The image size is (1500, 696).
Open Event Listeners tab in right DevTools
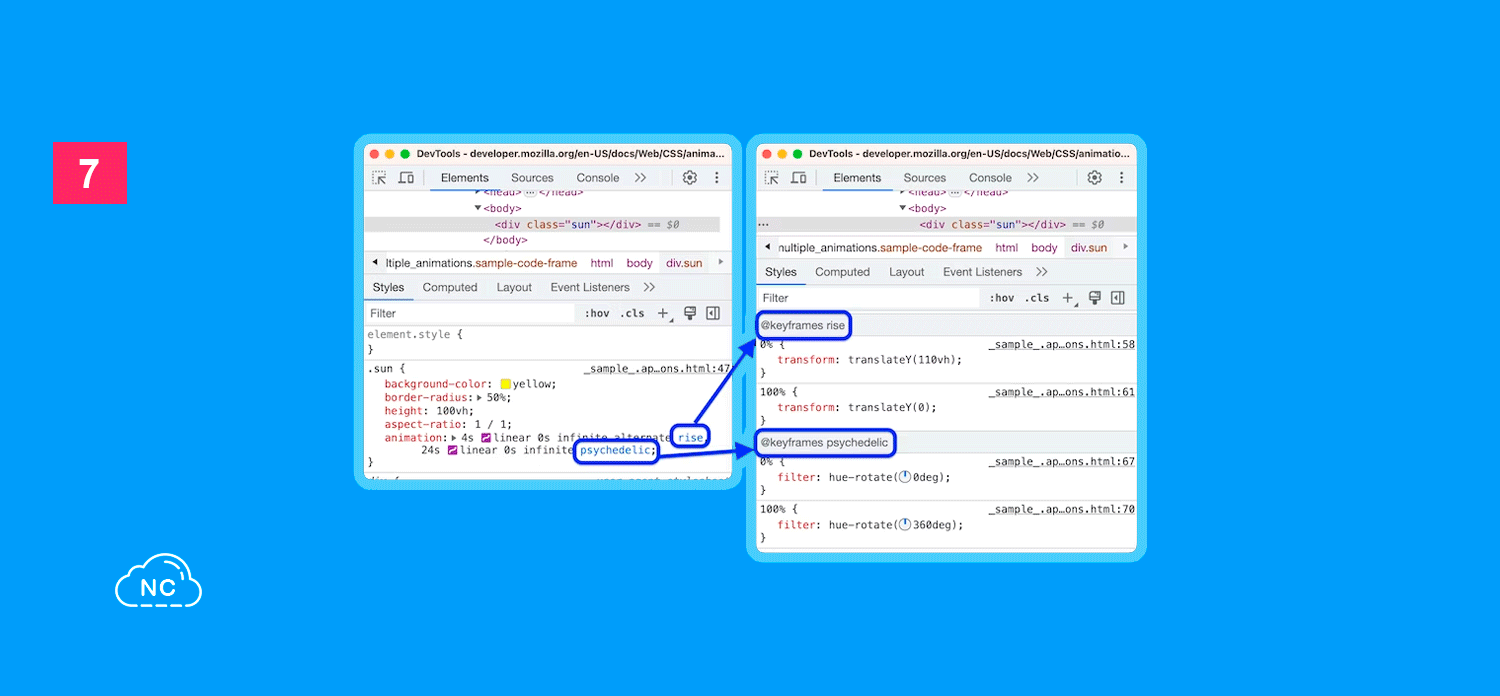[983, 272]
